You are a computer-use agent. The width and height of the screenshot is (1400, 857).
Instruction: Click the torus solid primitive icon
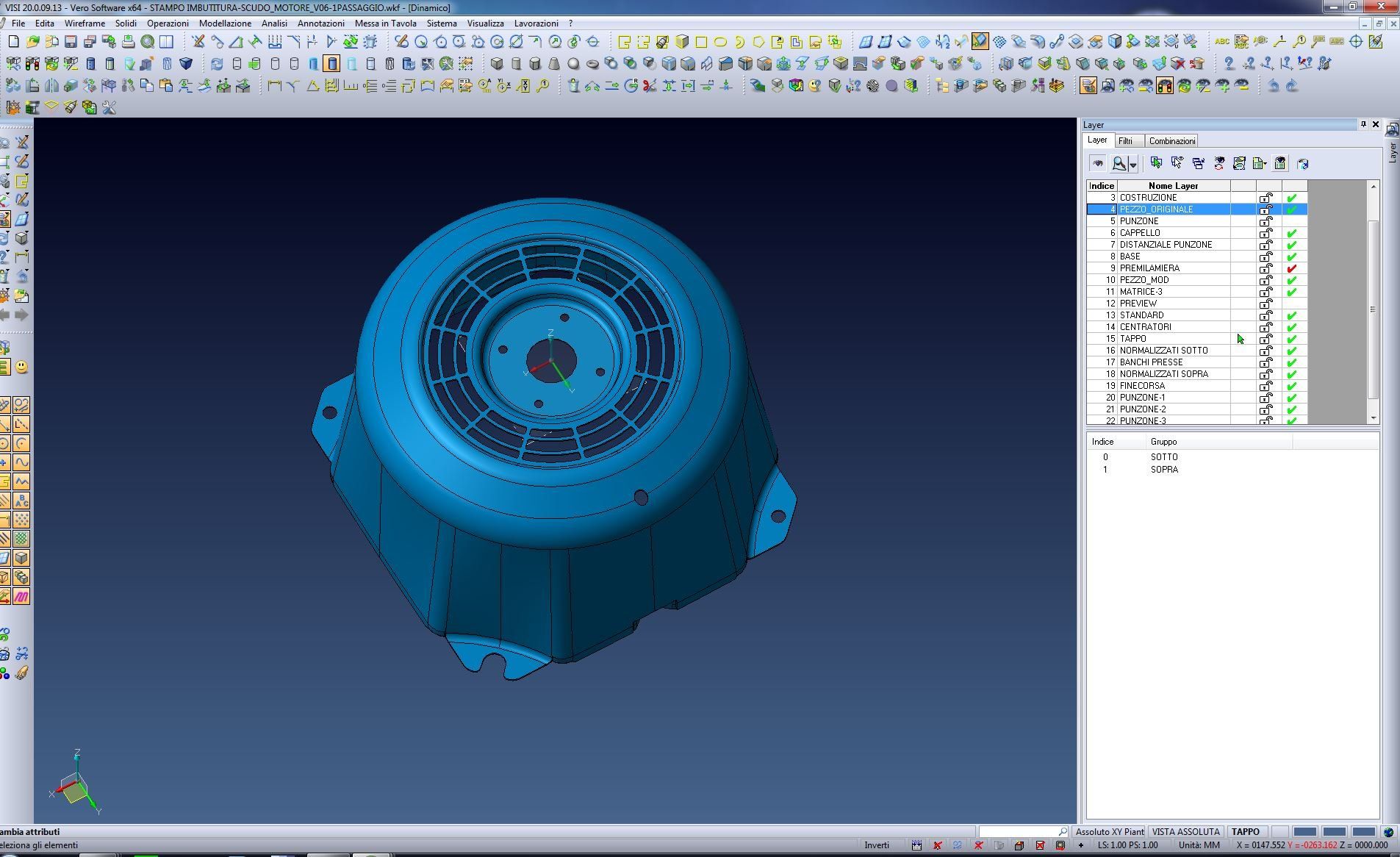(x=592, y=64)
